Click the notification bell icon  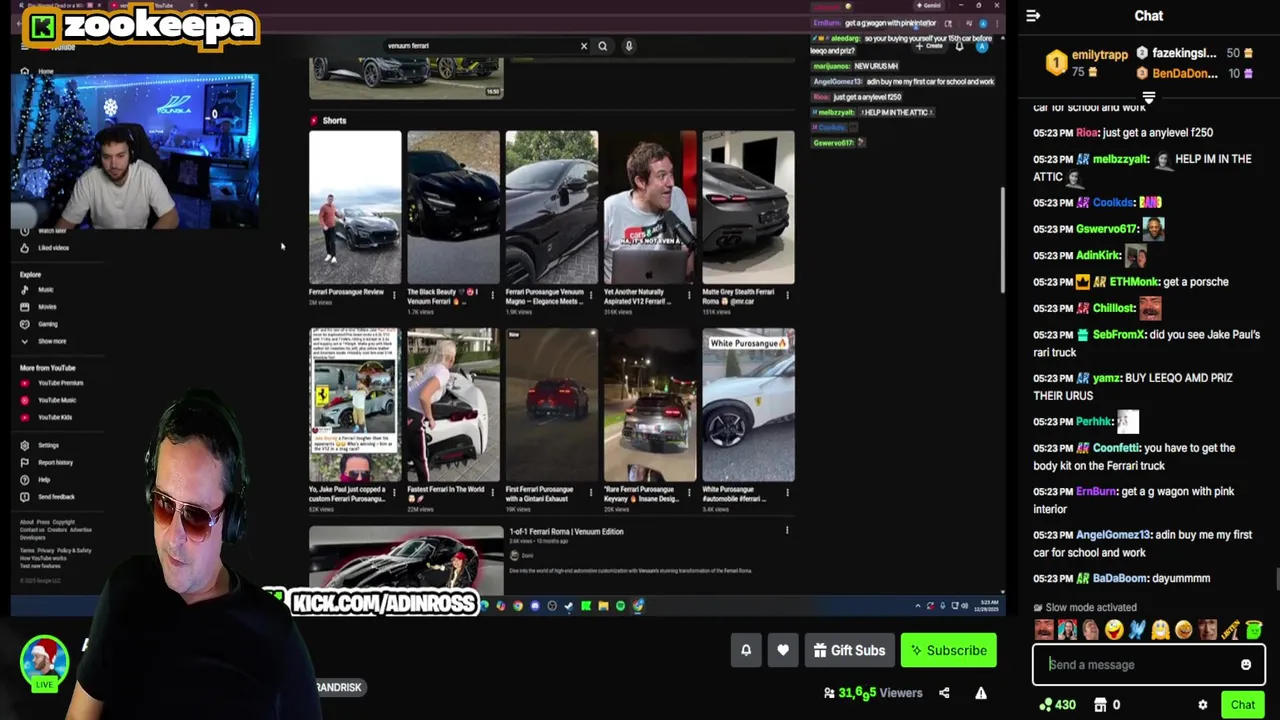746,650
